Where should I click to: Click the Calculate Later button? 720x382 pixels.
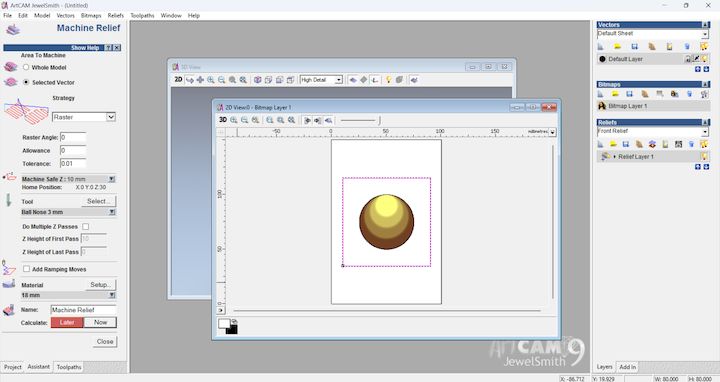click(67, 322)
